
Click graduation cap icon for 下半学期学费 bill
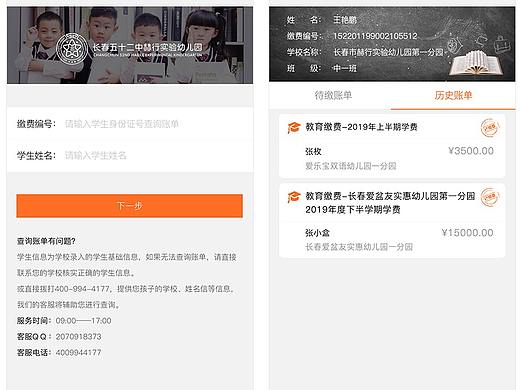(x=294, y=197)
